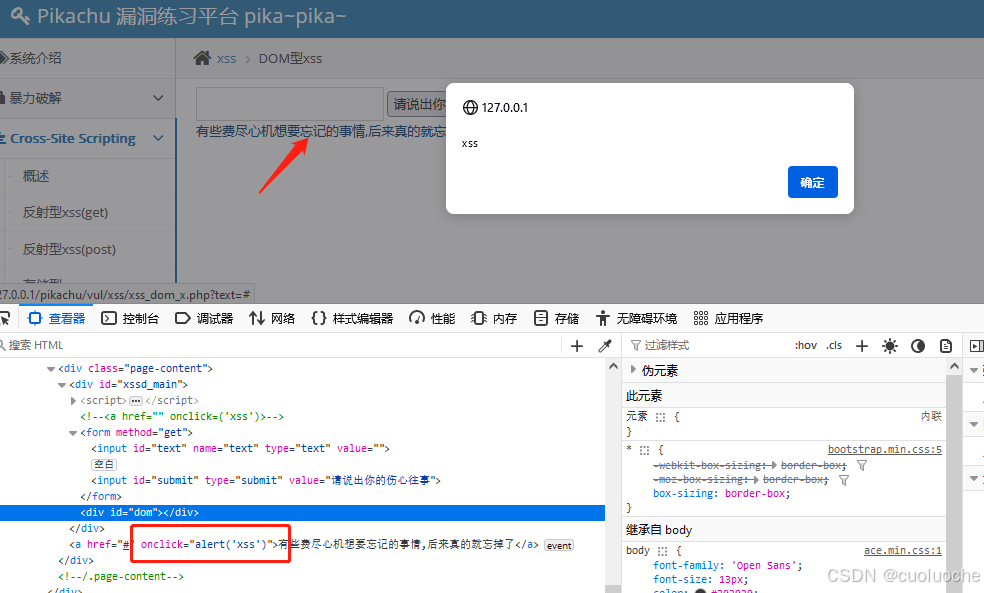Toggle print media simulation page icon
The image size is (984, 593).
click(x=946, y=346)
